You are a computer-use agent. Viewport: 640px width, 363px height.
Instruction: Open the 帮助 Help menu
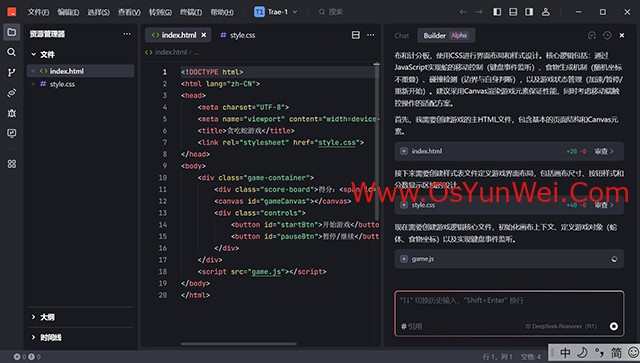222,12
